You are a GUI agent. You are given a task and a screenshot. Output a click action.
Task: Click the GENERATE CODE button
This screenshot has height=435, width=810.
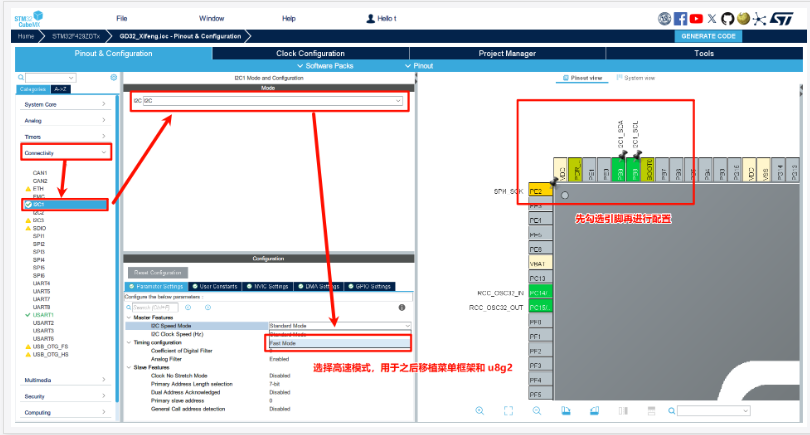[x=708, y=36]
